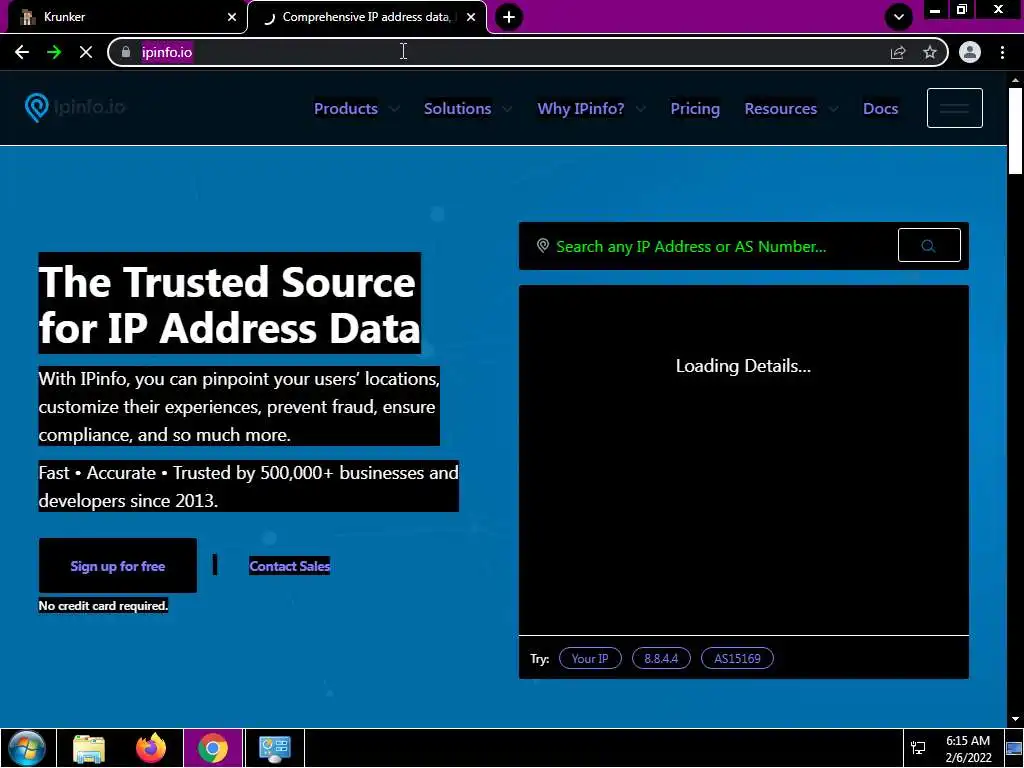1024x768 pixels.
Task: Go to the Pricing page
Action: point(695,108)
